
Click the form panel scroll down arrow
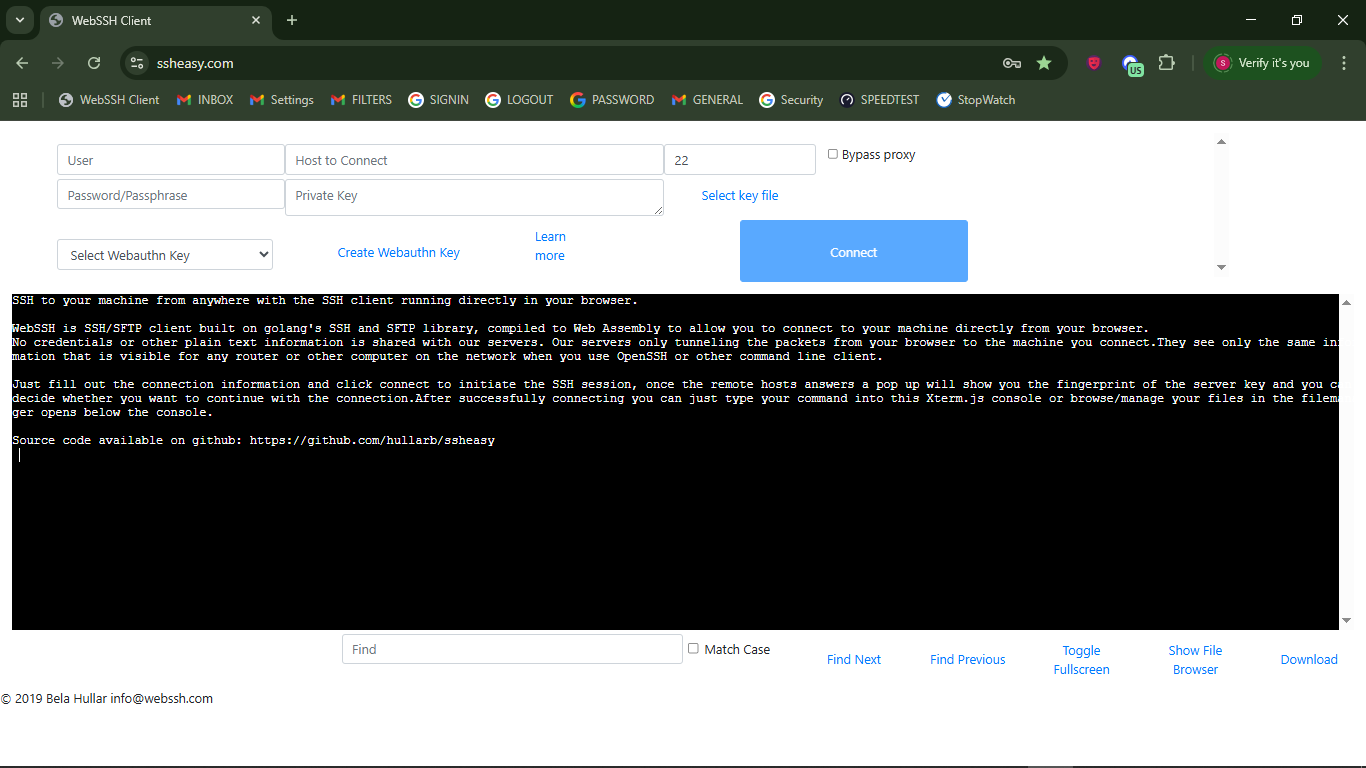1221,267
